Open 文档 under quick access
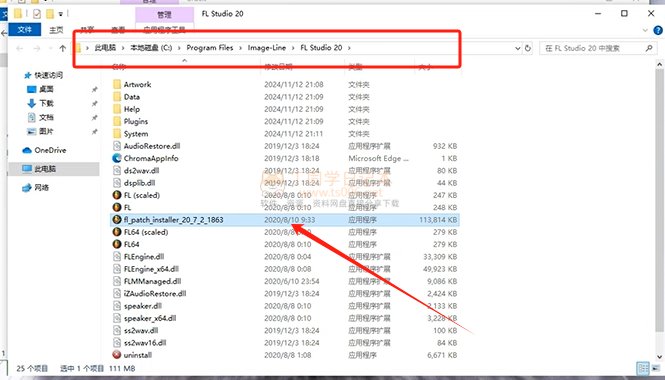Viewport: 665px width, 380px height. (x=46, y=117)
